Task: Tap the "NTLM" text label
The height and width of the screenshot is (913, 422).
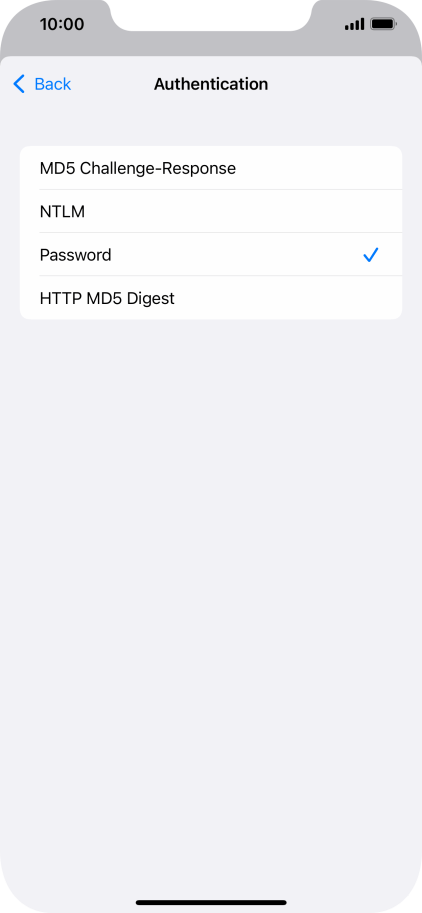Action: [x=62, y=211]
